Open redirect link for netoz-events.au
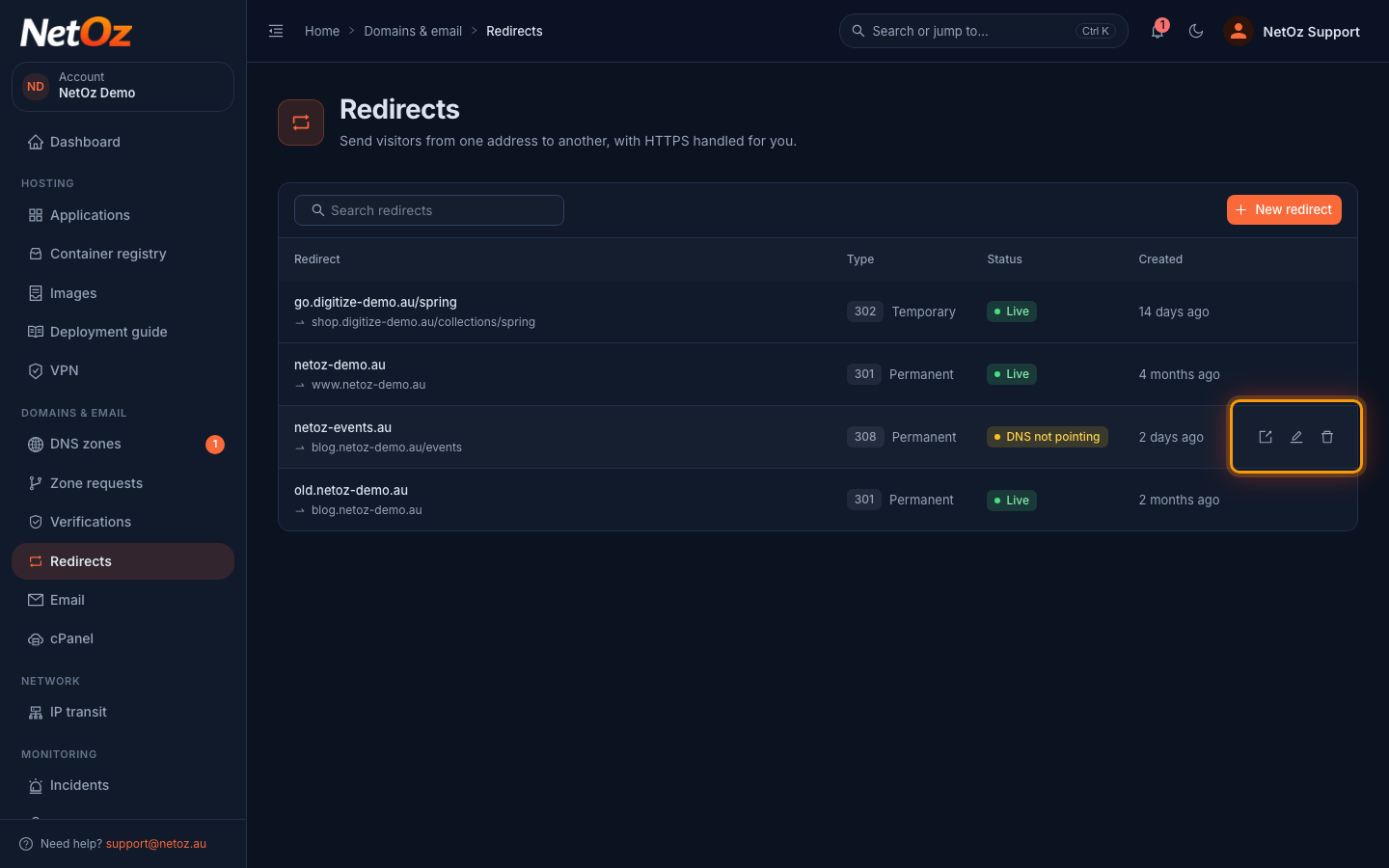Screen dimensions: 1389x868 1266,437
